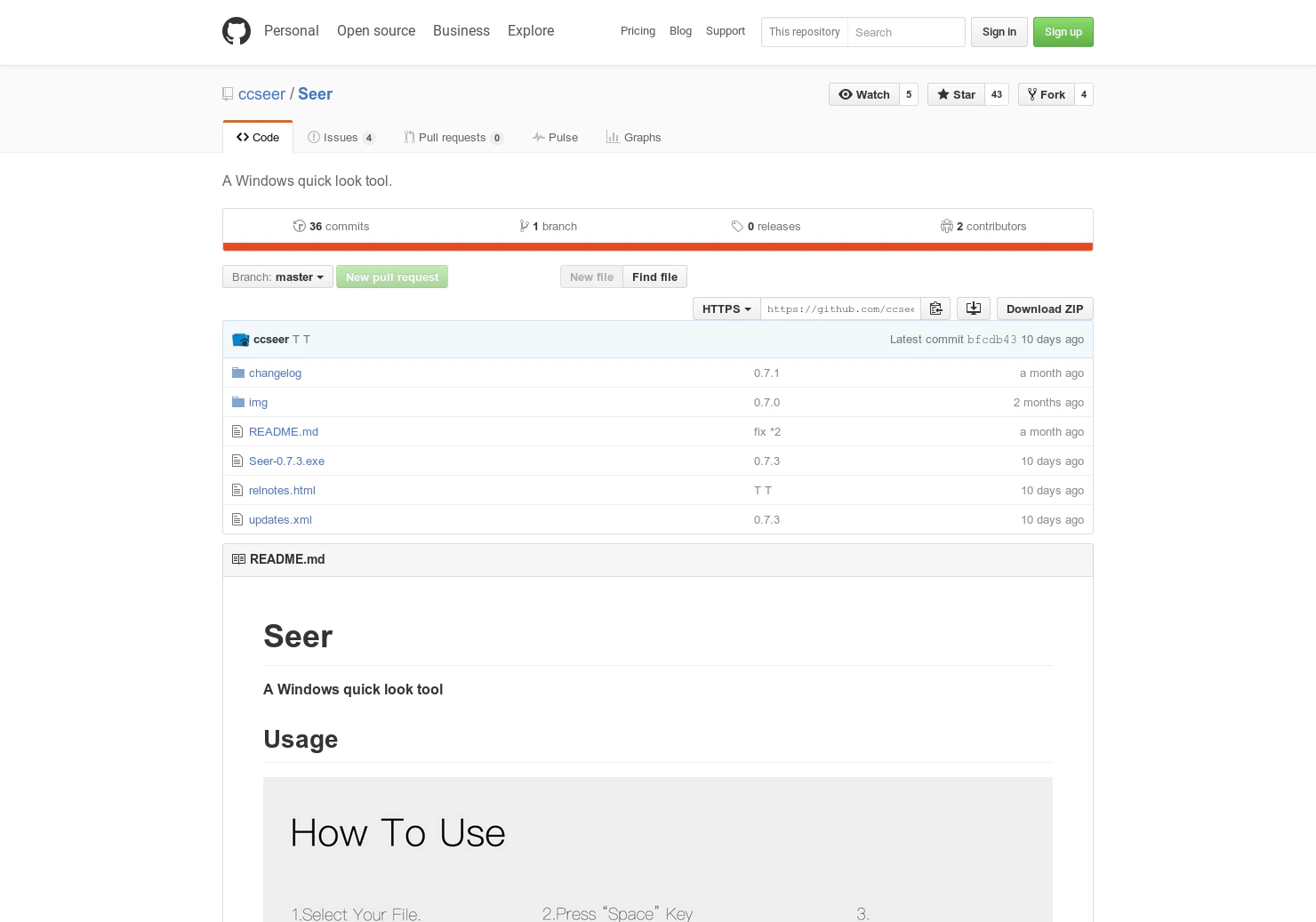Switch to the Graphs tab
1316x922 pixels.
tap(634, 137)
